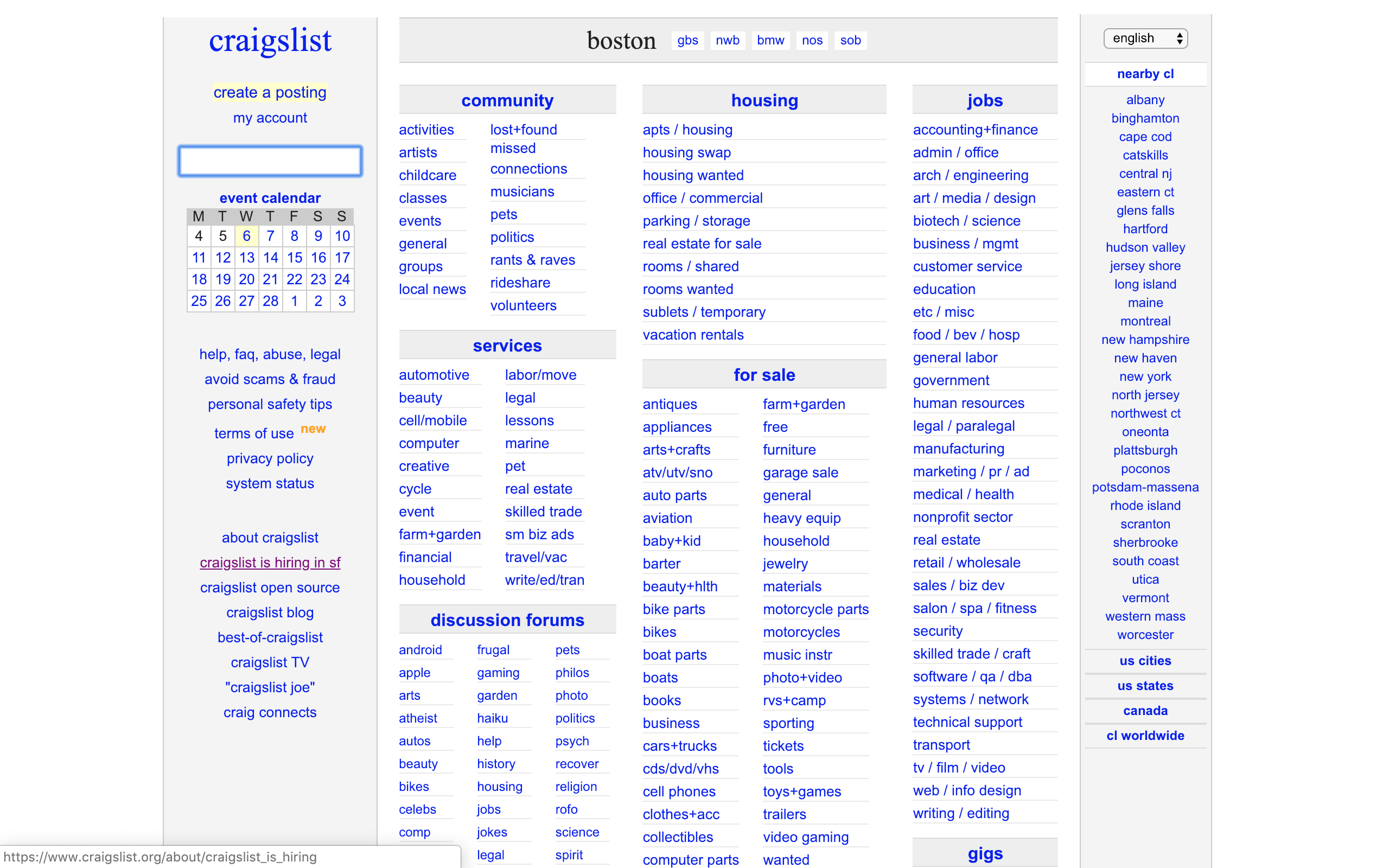Expand the us cities section

(1144, 661)
